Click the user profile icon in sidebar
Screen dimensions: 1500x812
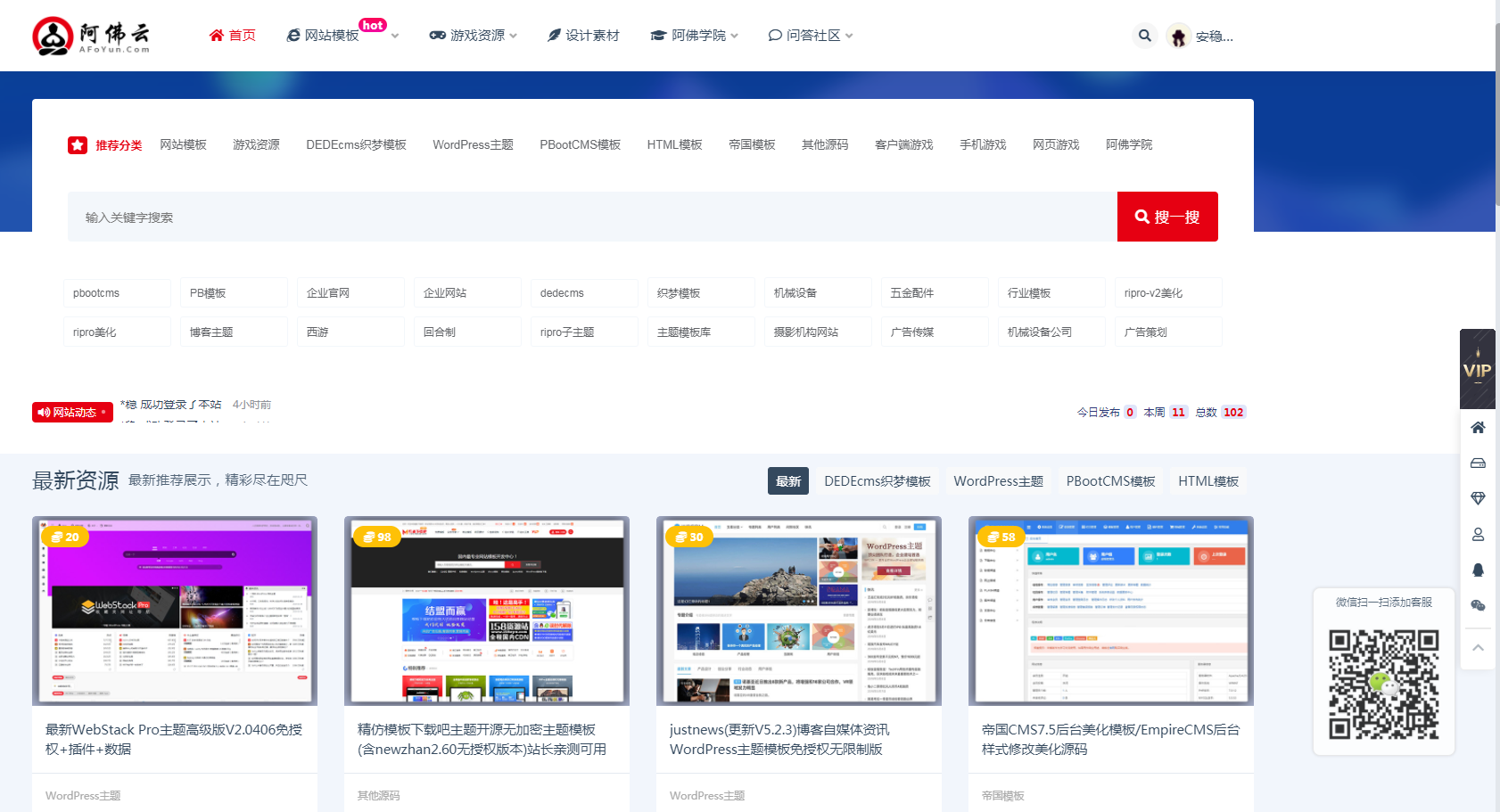click(1478, 534)
